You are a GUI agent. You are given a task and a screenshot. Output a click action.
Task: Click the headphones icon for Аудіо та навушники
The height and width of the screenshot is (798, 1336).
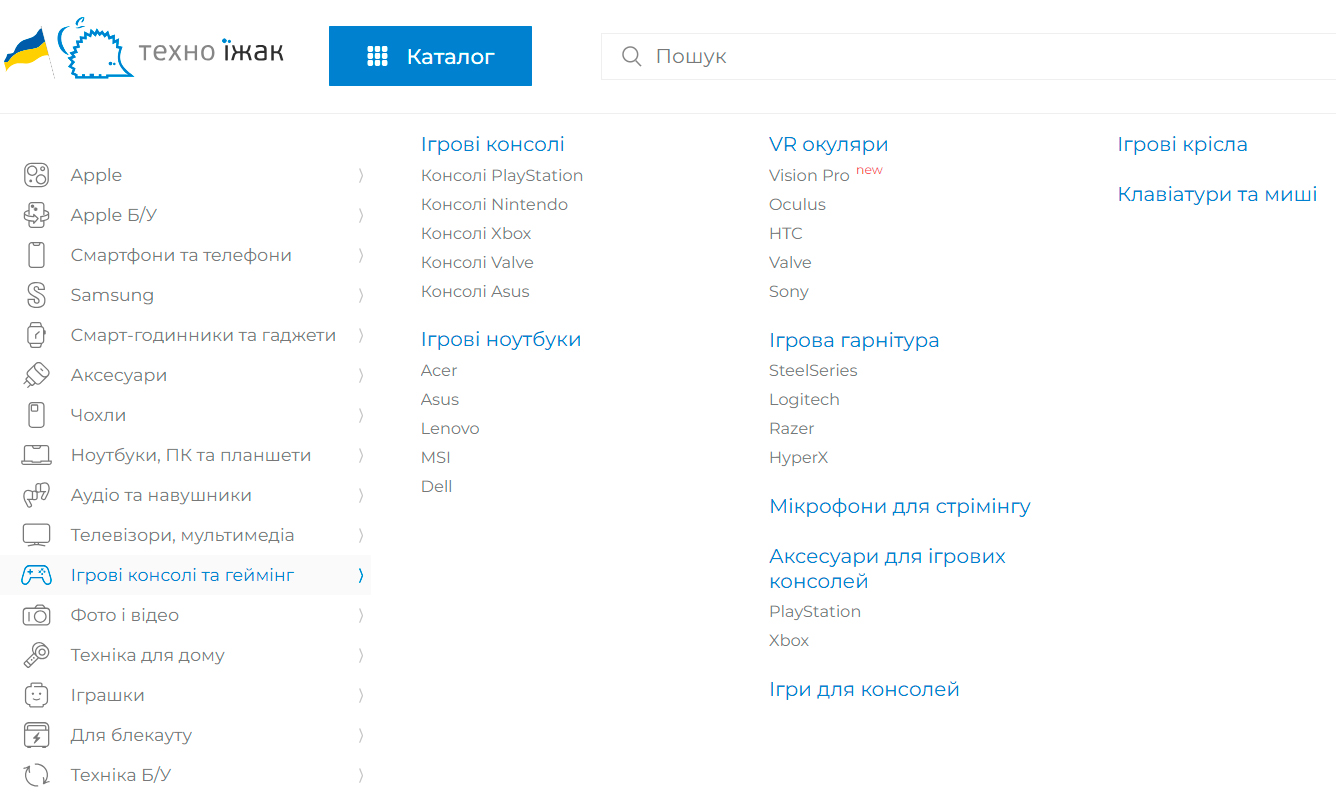(x=36, y=495)
